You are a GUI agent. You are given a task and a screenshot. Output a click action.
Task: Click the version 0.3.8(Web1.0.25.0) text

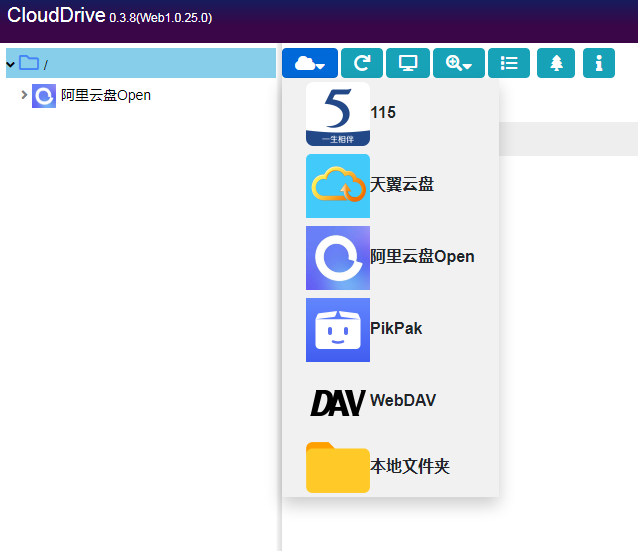161,18
